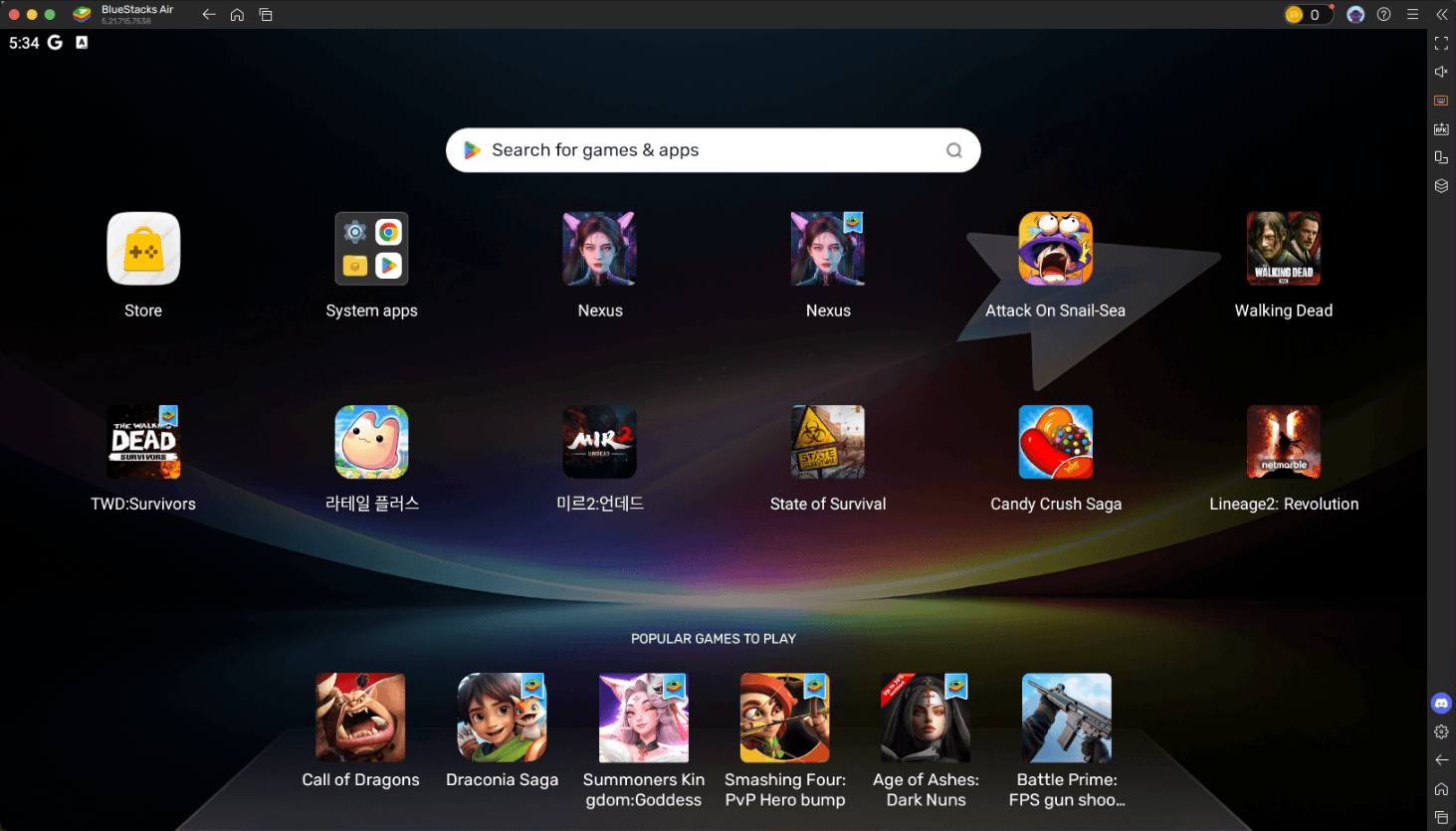Open Summoners Kingdom:Goddess popular game
The width and height of the screenshot is (1456, 831).
pos(643,718)
